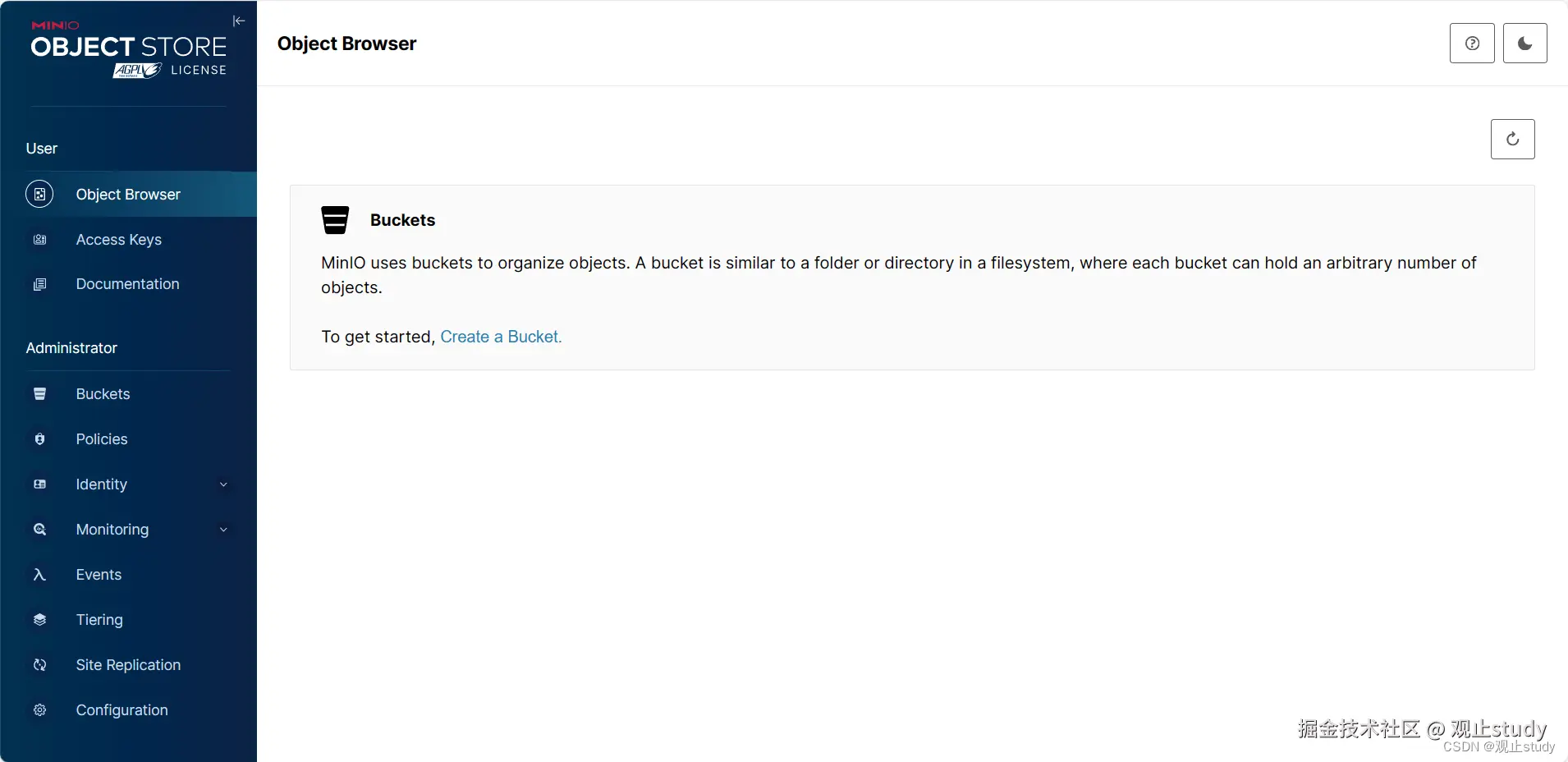
Task: Select Monitoring in the sidebar
Action: pos(112,530)
